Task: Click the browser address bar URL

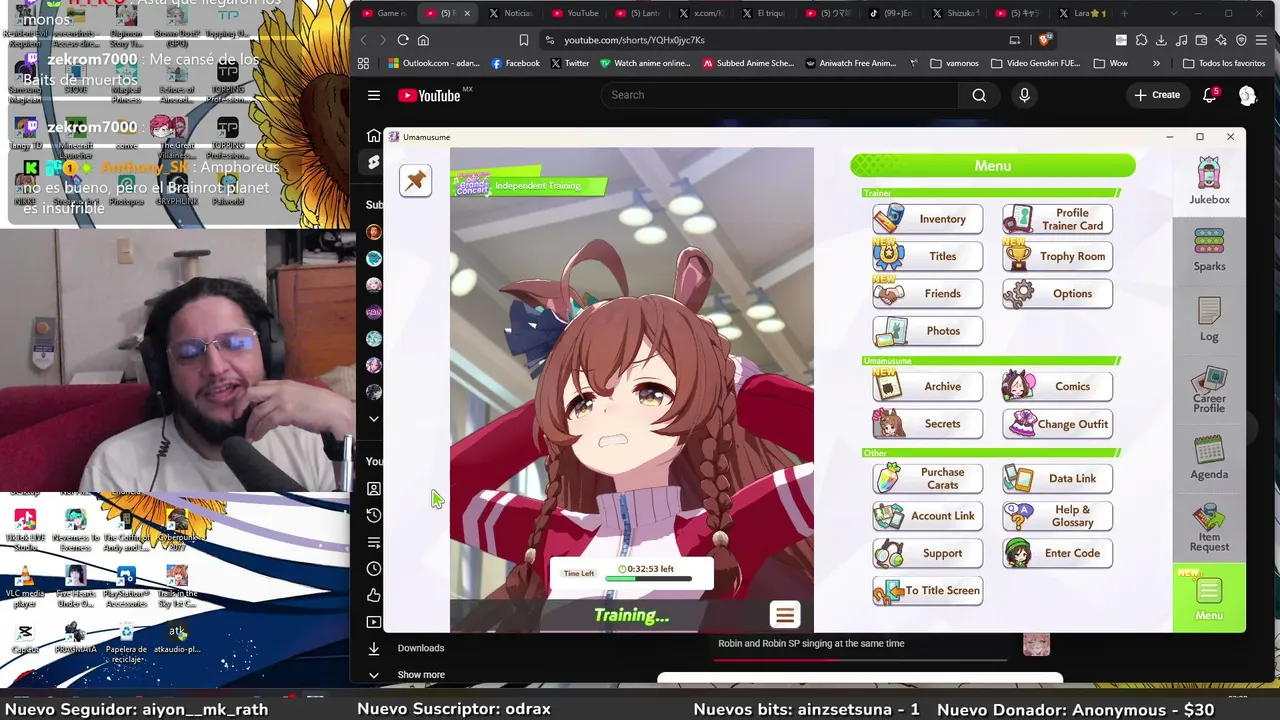Action: point(634,40)
